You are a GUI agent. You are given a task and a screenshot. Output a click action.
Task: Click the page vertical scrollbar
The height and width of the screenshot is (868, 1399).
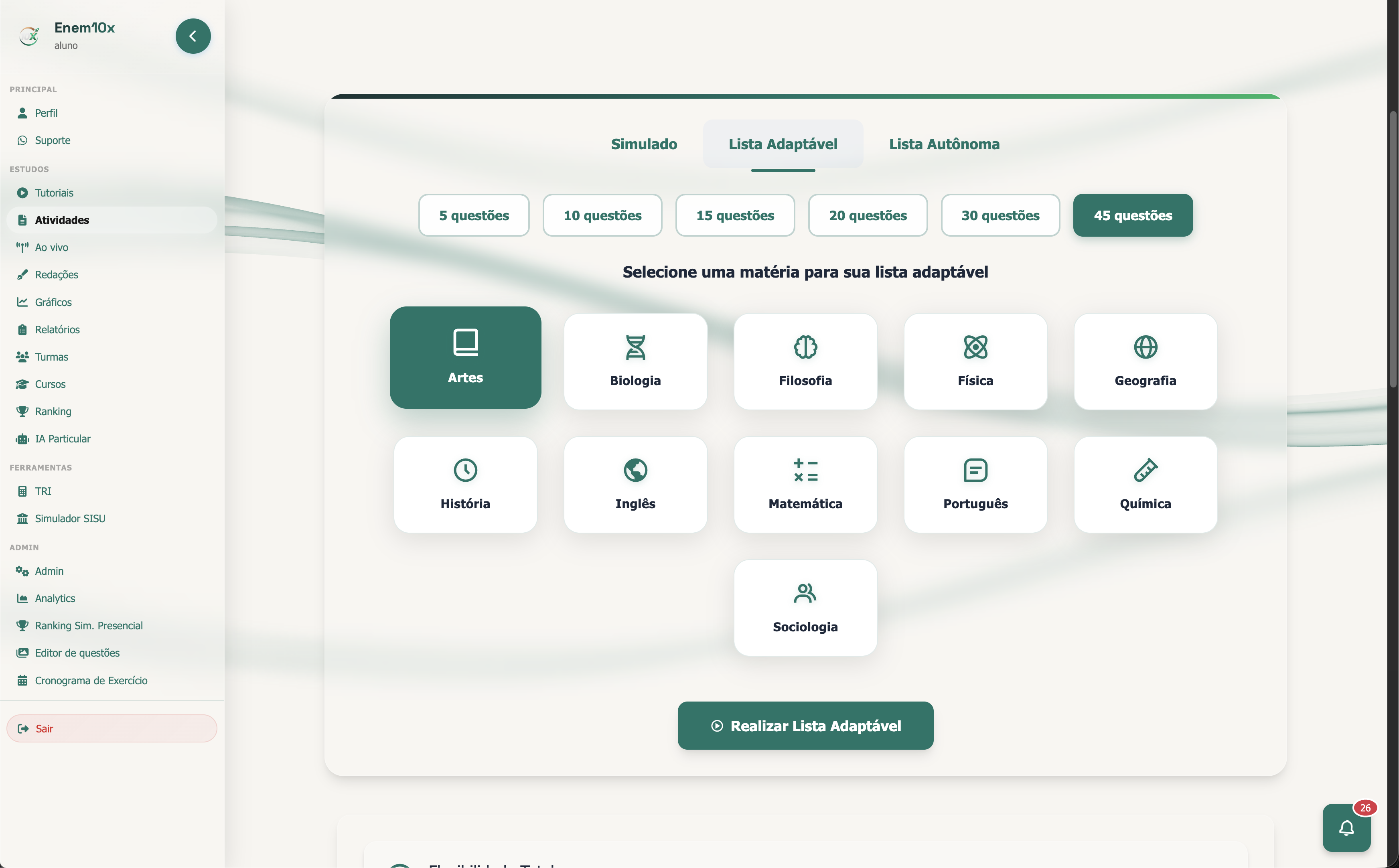click(x=1393, y=250)
